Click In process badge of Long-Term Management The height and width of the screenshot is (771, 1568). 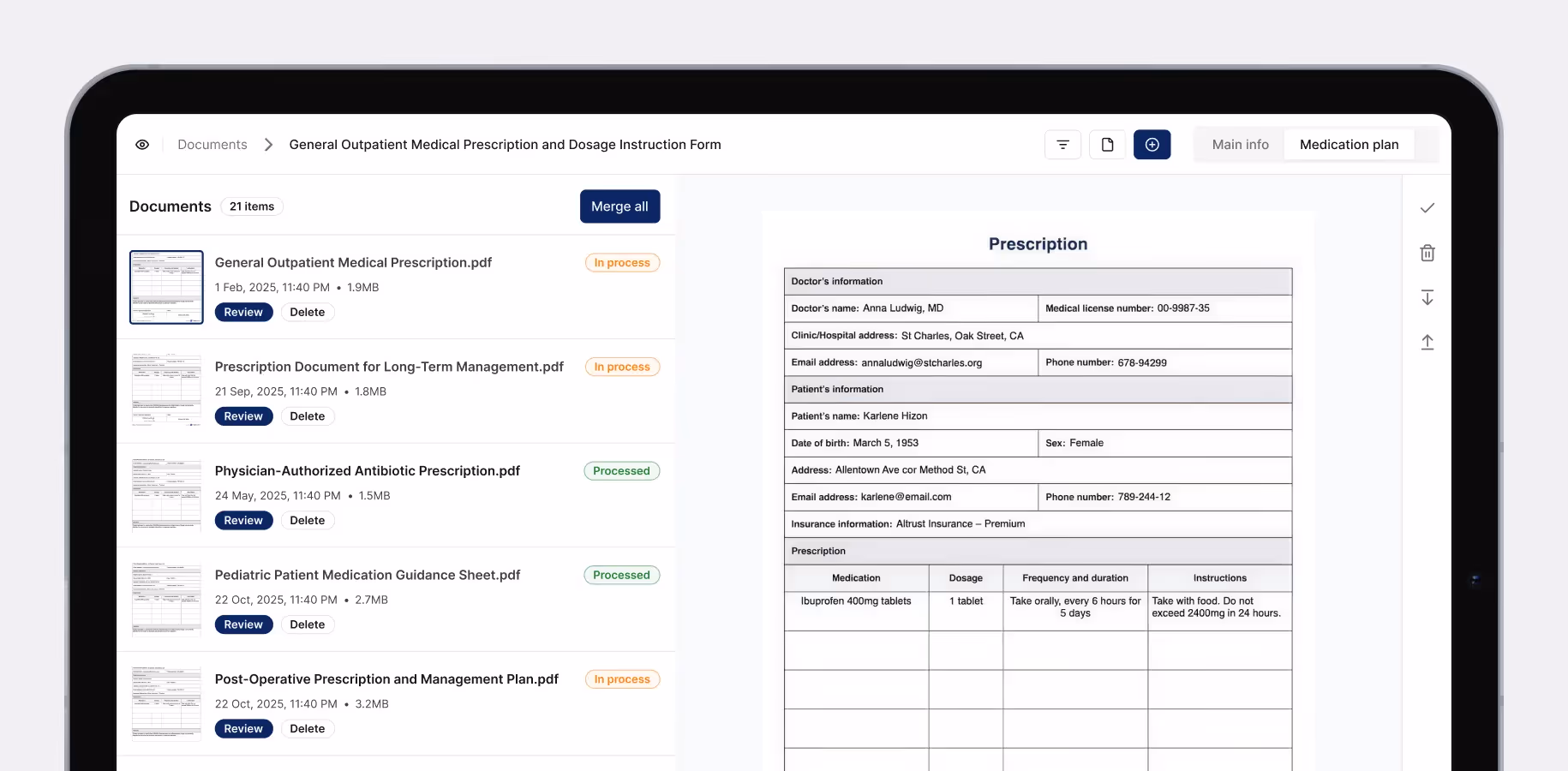coord(622,367)
